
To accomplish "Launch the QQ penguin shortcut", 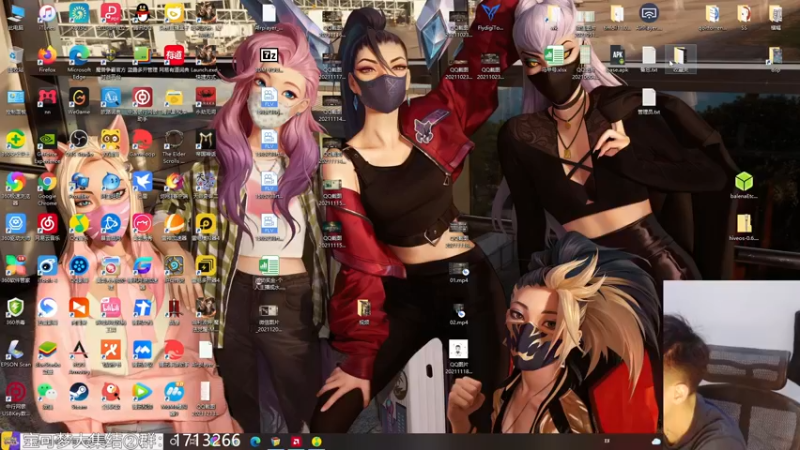I will click(x=142, y=14).
